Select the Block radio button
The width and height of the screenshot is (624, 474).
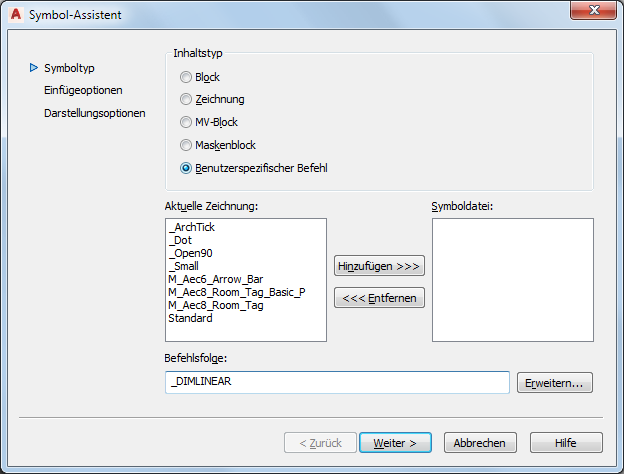186,77
